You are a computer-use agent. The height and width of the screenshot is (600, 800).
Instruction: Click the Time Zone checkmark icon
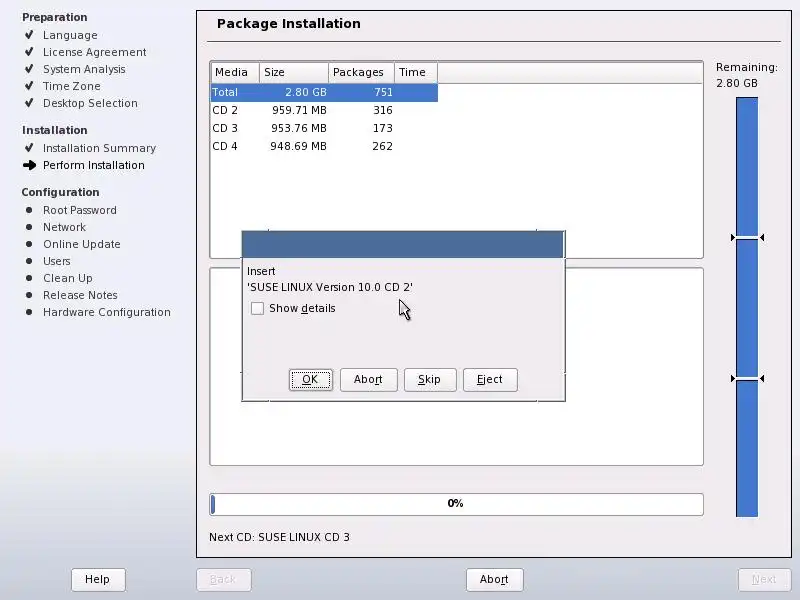pyautogui.click(x=29, y=85)
